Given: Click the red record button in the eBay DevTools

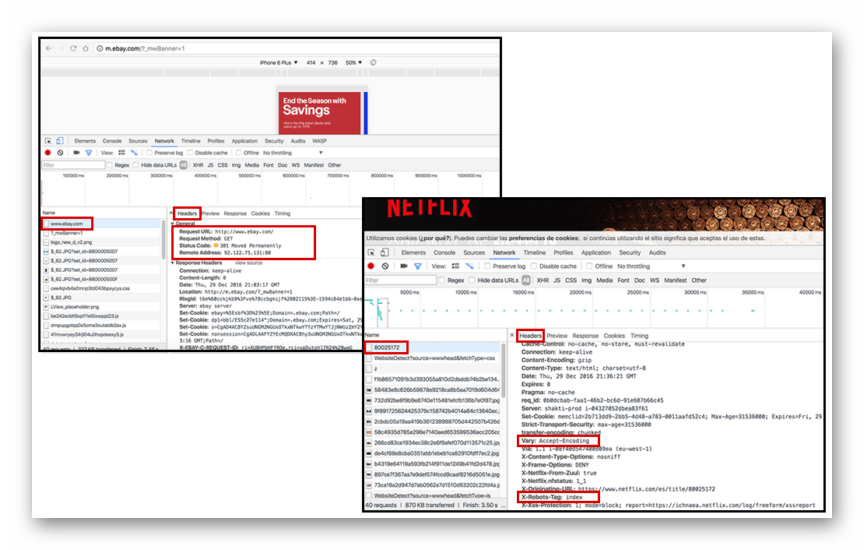Looking at the screenshot, I should tap(48, 153).
